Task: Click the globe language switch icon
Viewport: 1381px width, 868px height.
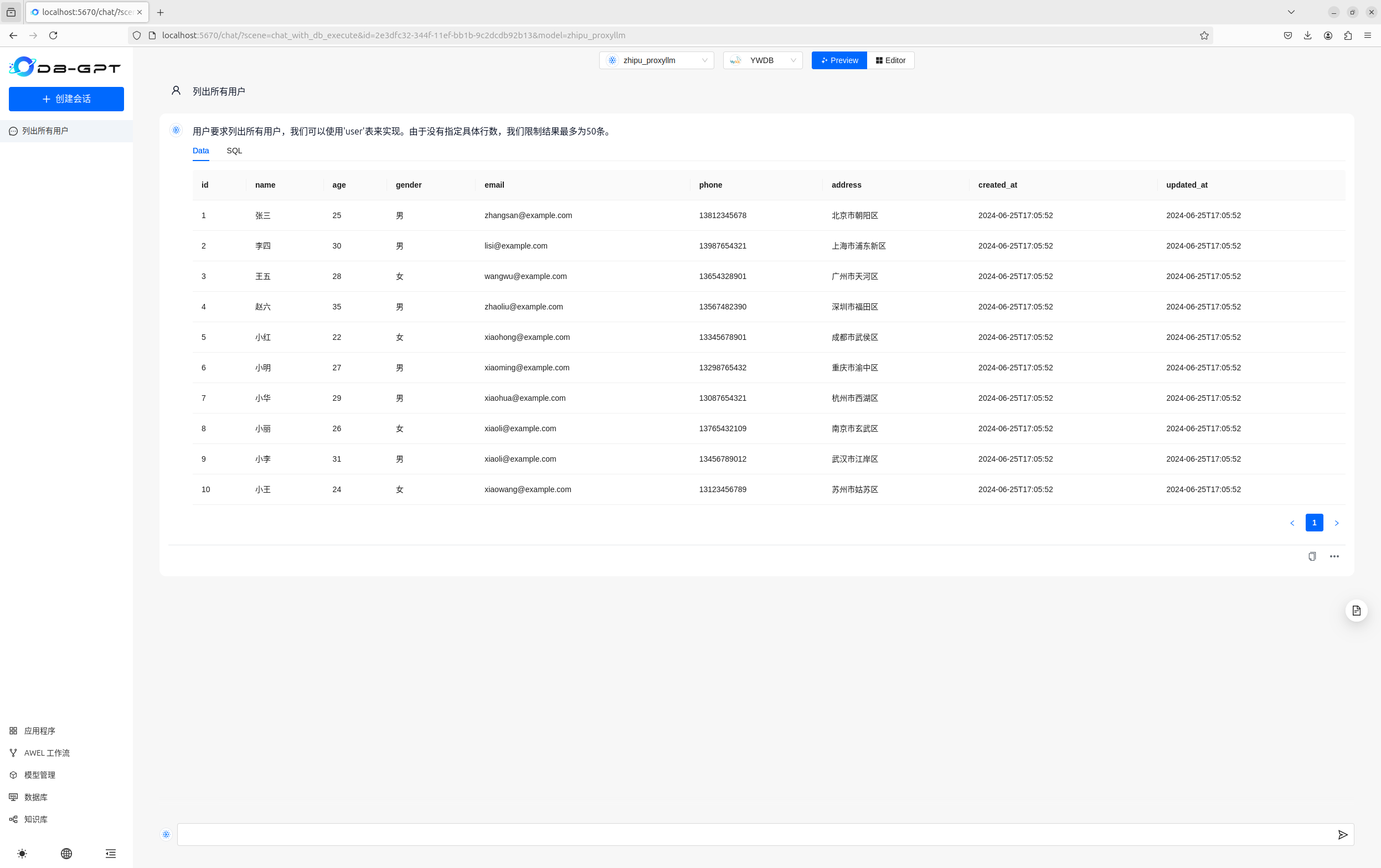Action: (66, 853)
